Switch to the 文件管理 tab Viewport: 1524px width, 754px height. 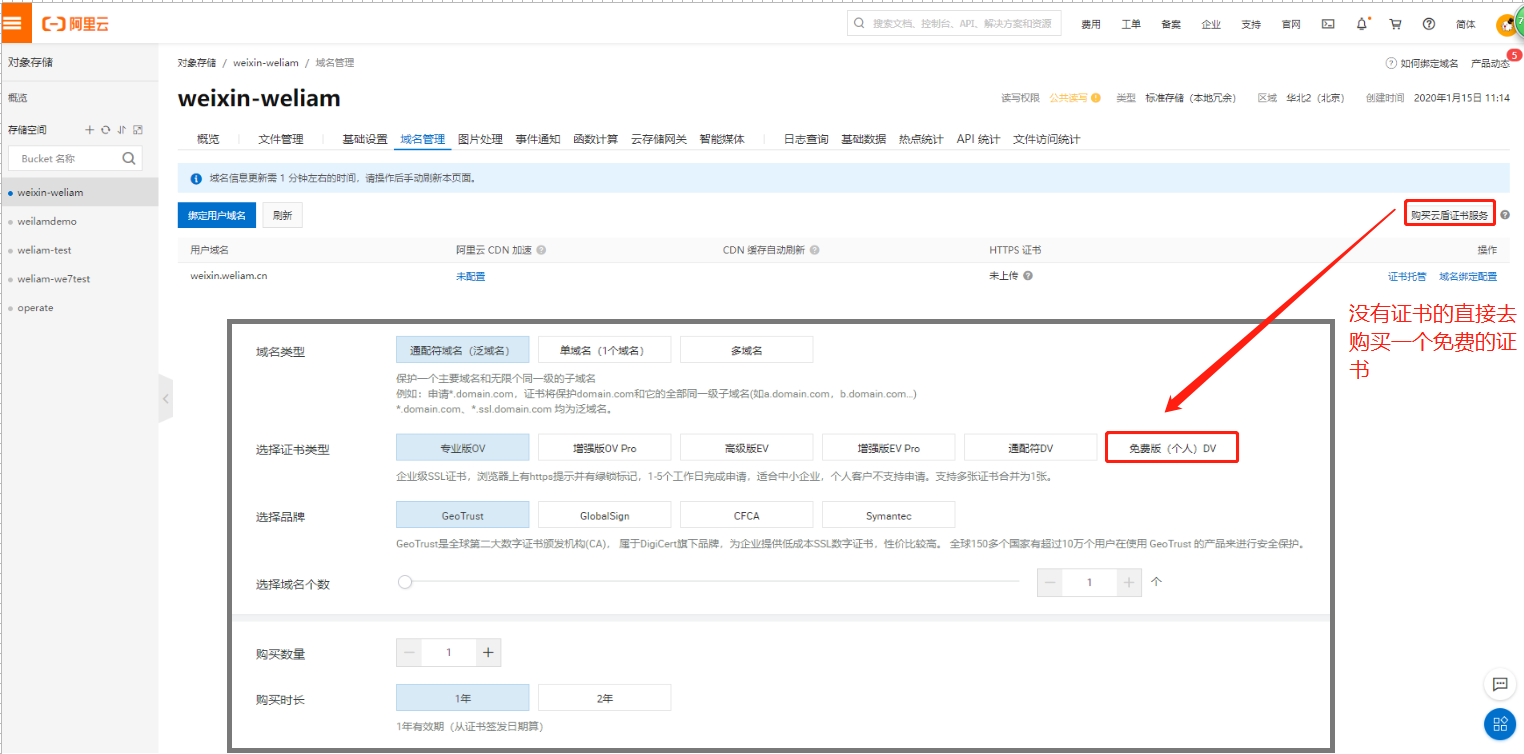[280, 139]
